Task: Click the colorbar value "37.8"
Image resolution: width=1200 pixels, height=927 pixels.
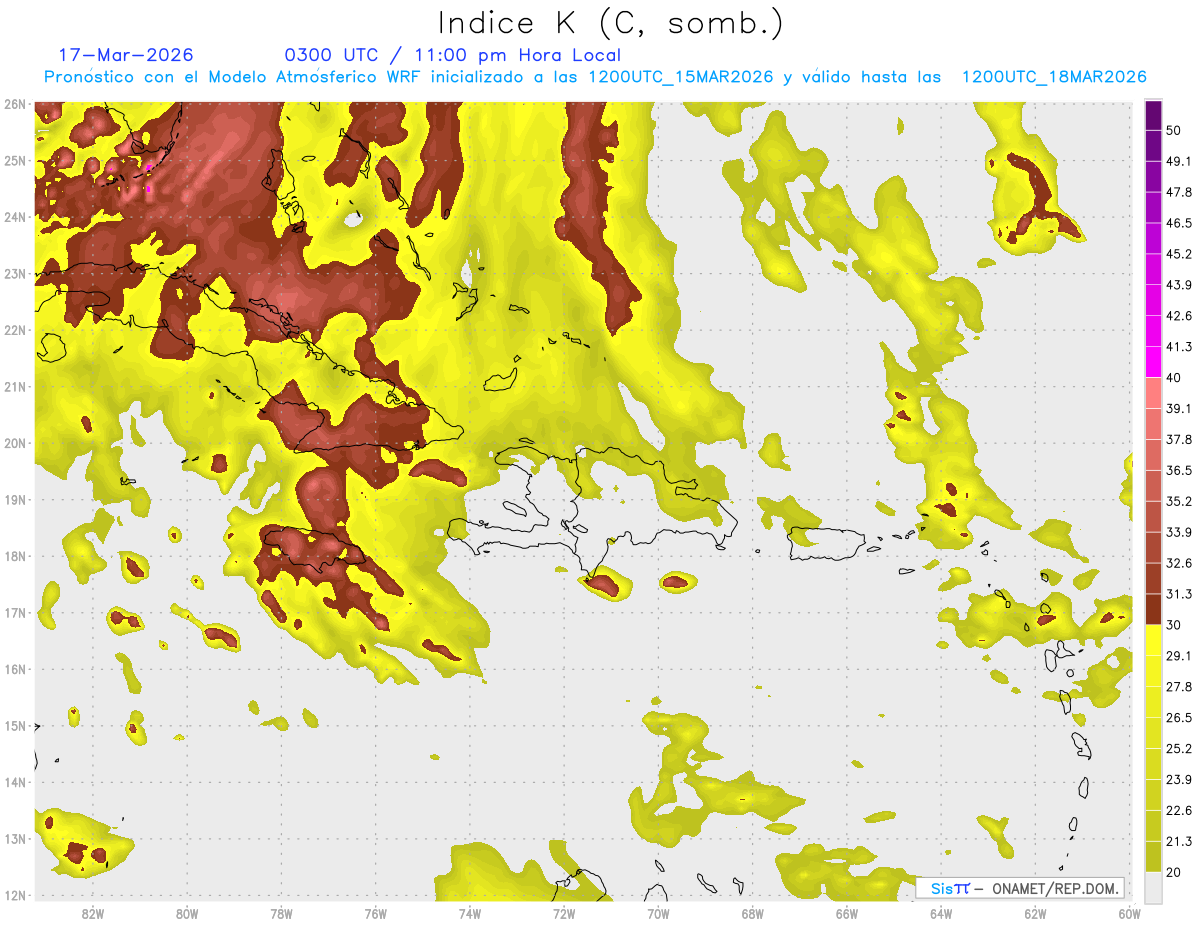Action: pos(1179,439)
